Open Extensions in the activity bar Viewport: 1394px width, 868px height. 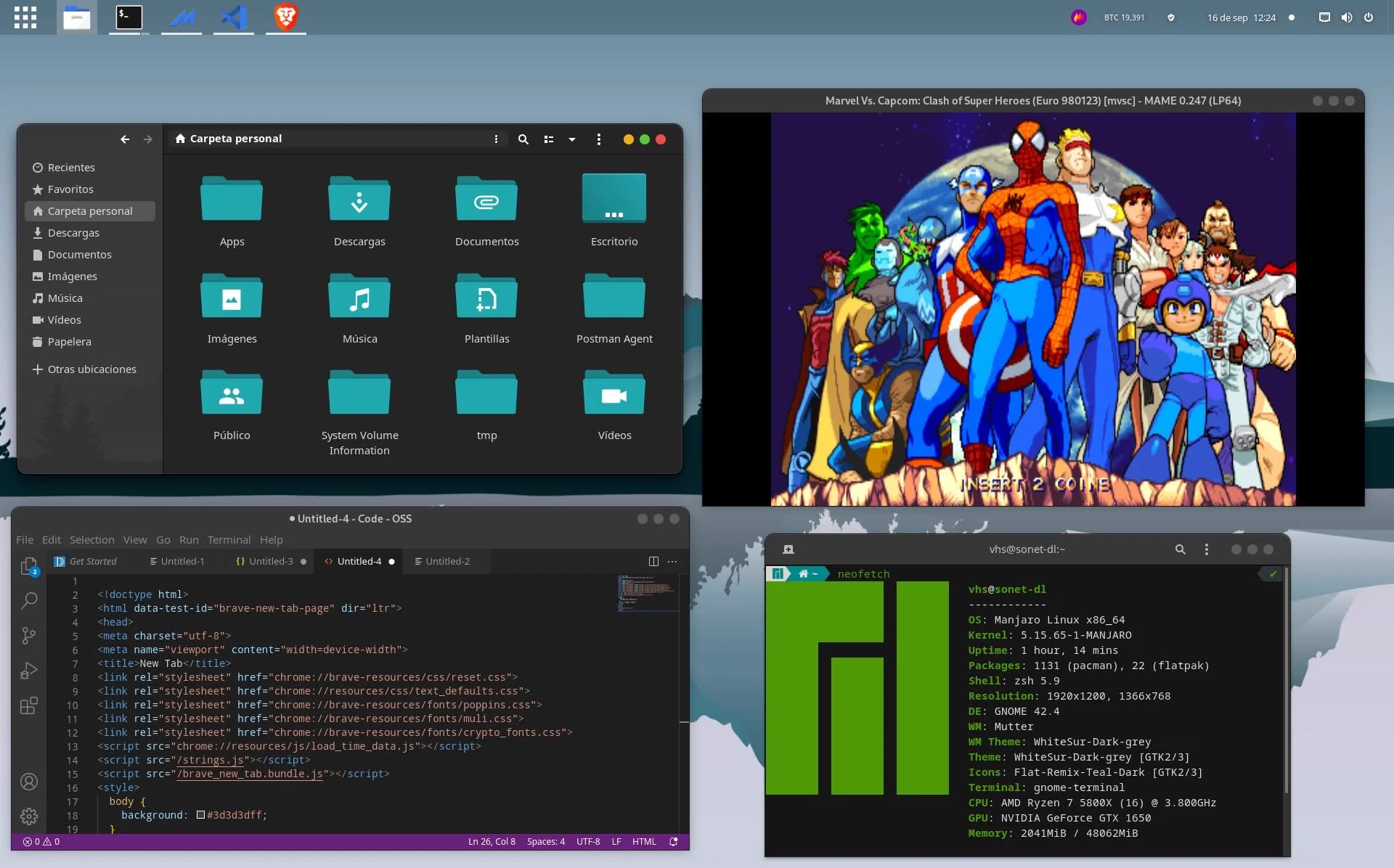(x=29, y=705)
